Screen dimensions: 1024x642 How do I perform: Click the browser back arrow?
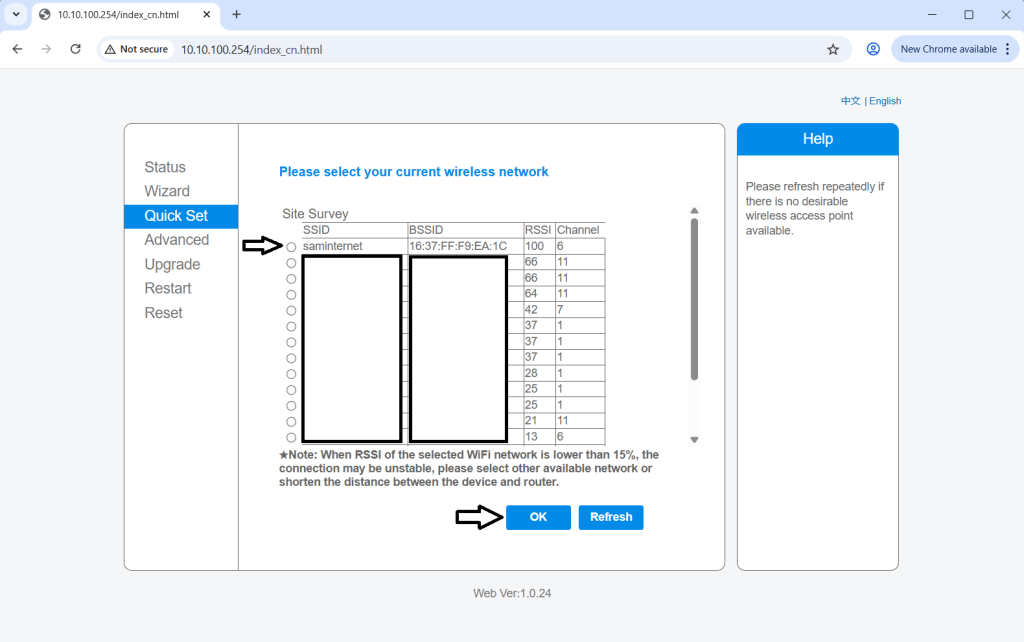pyautogui.click(x=17, y=49)
